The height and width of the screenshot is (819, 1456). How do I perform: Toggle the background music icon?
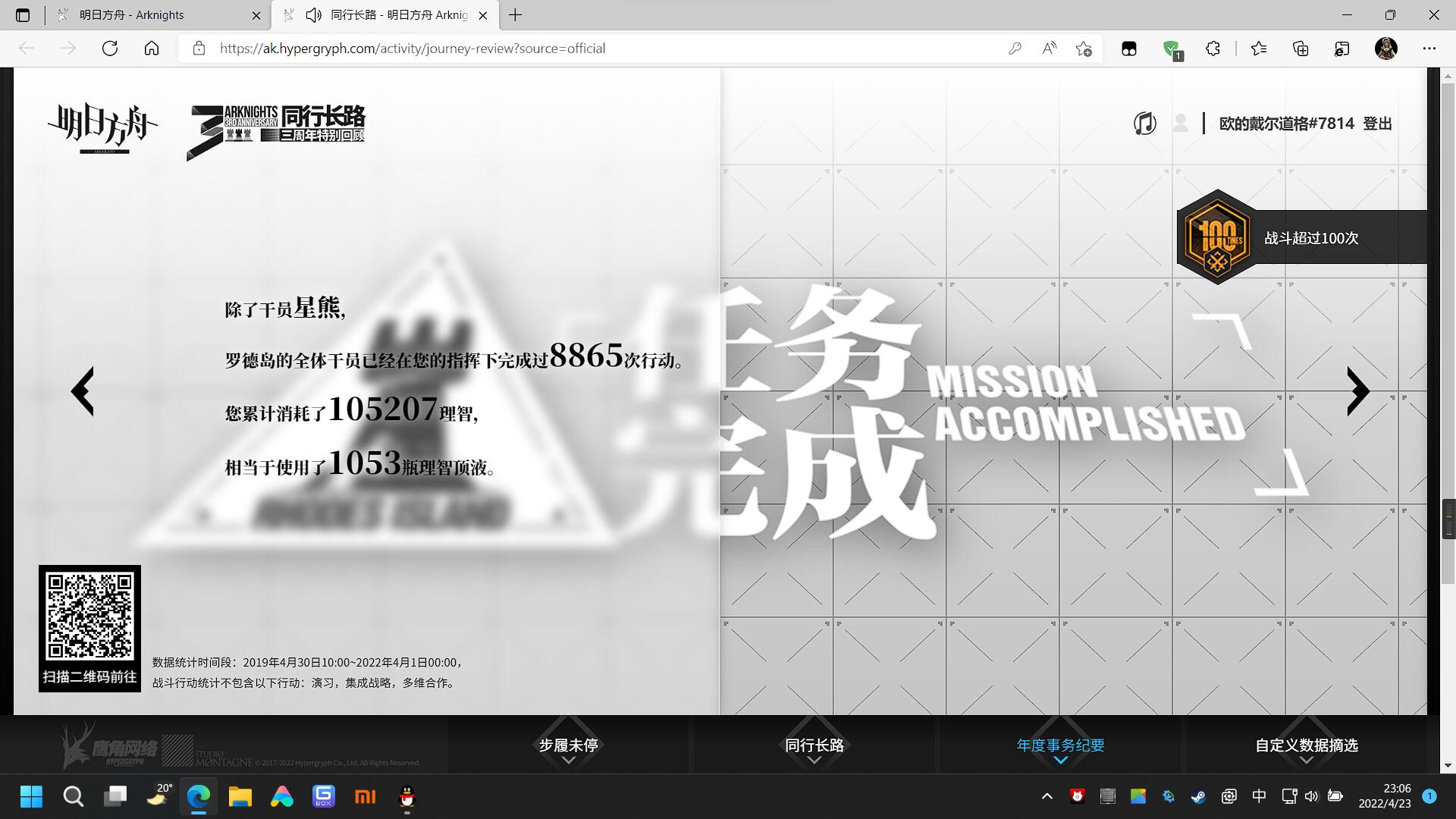tap(1144, 123)
